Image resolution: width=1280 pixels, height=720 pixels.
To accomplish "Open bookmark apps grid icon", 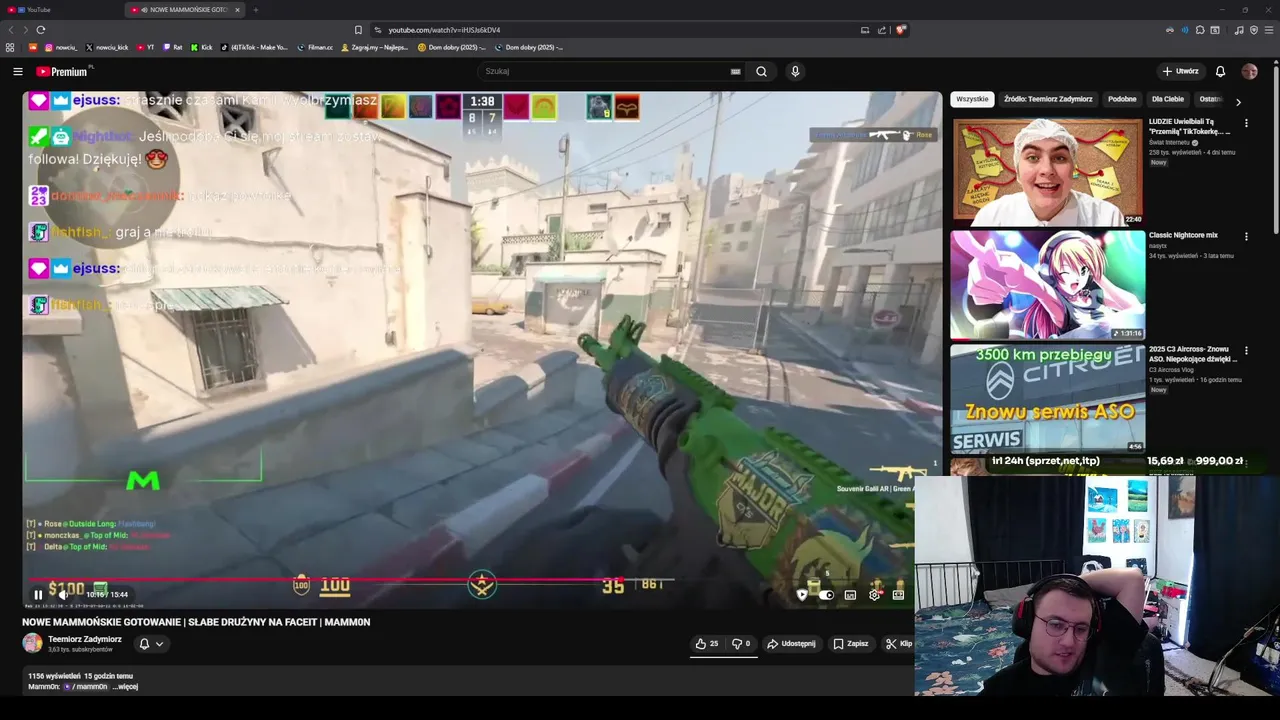I will (x=10, y=47).
